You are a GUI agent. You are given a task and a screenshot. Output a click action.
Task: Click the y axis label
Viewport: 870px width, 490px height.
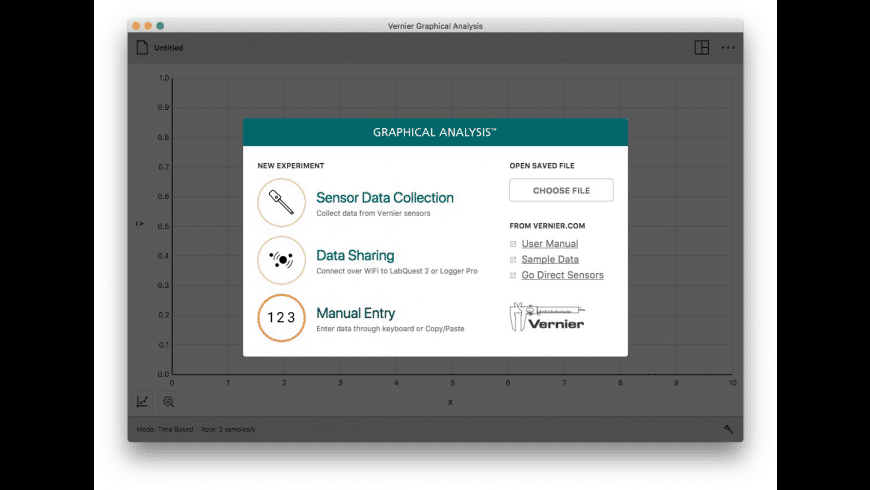pos(140,224)
